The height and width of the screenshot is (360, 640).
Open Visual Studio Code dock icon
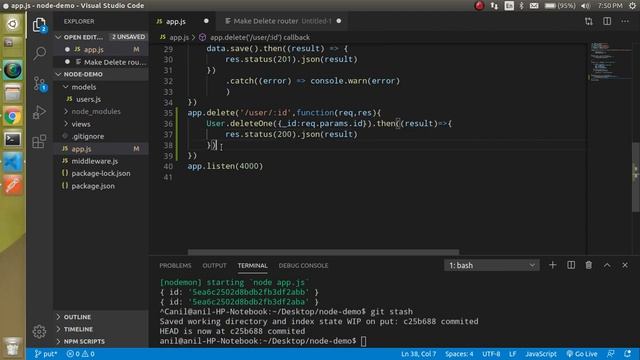click(12, 162)
